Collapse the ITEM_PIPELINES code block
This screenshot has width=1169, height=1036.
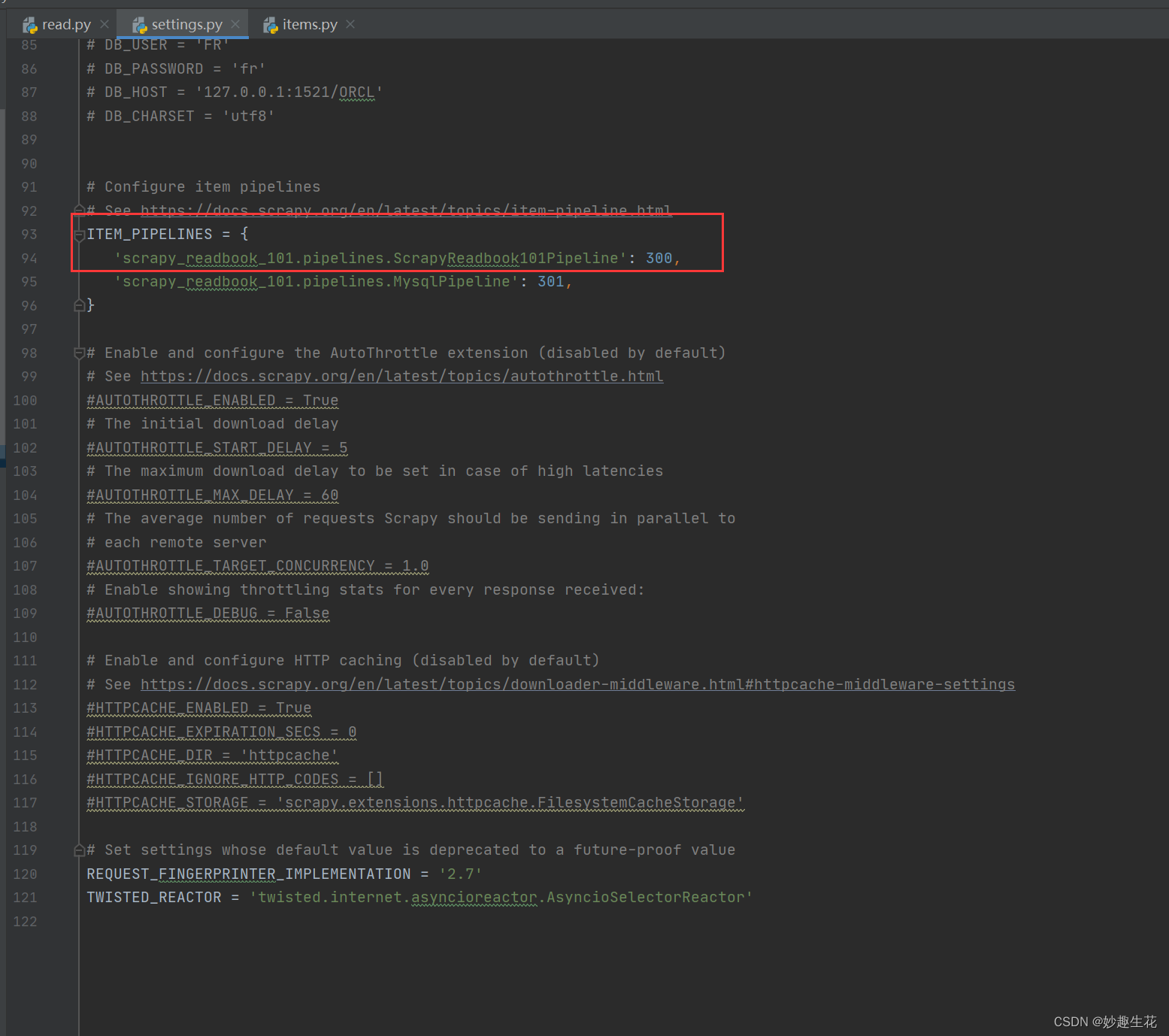80,235
